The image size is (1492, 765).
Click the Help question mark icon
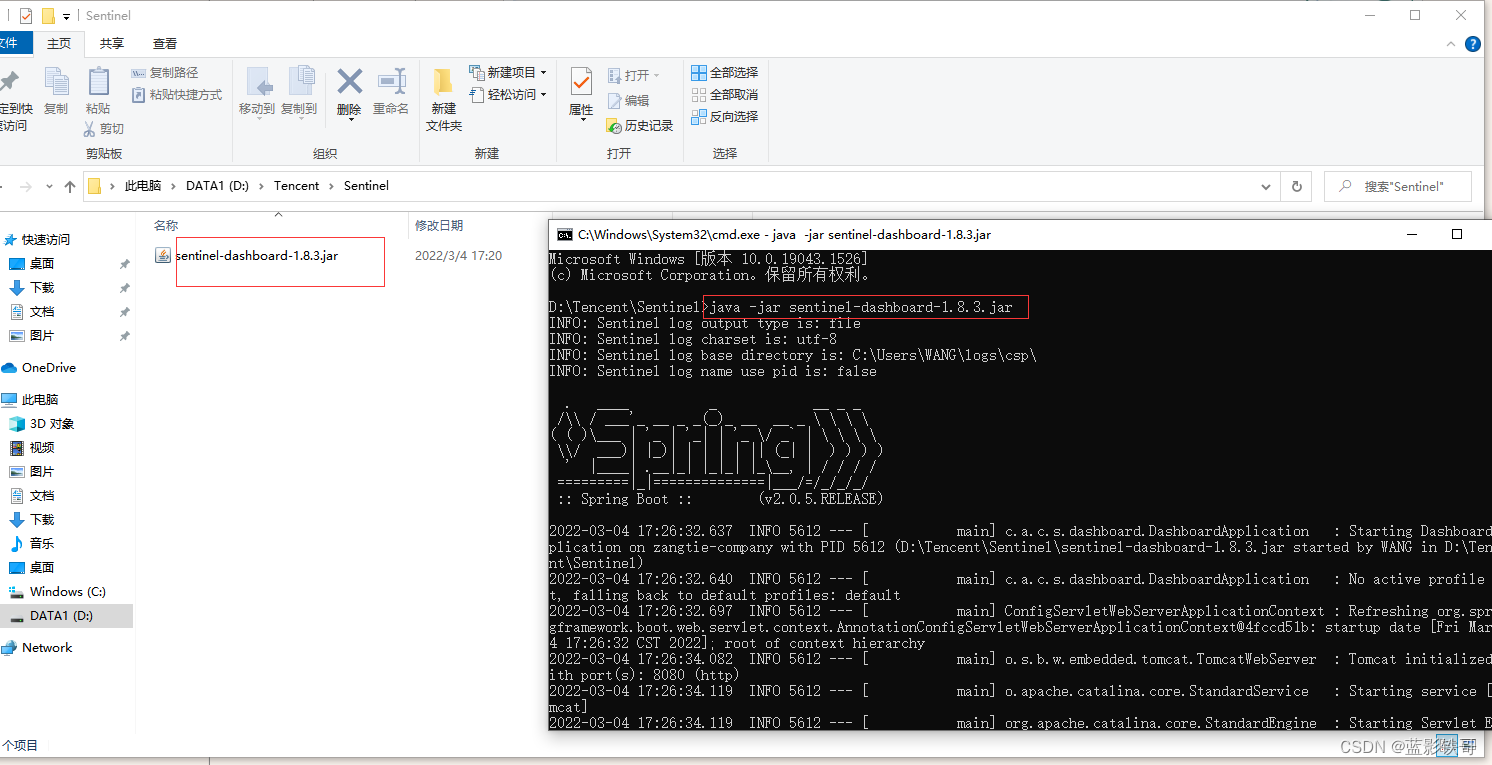(1472, 44)
